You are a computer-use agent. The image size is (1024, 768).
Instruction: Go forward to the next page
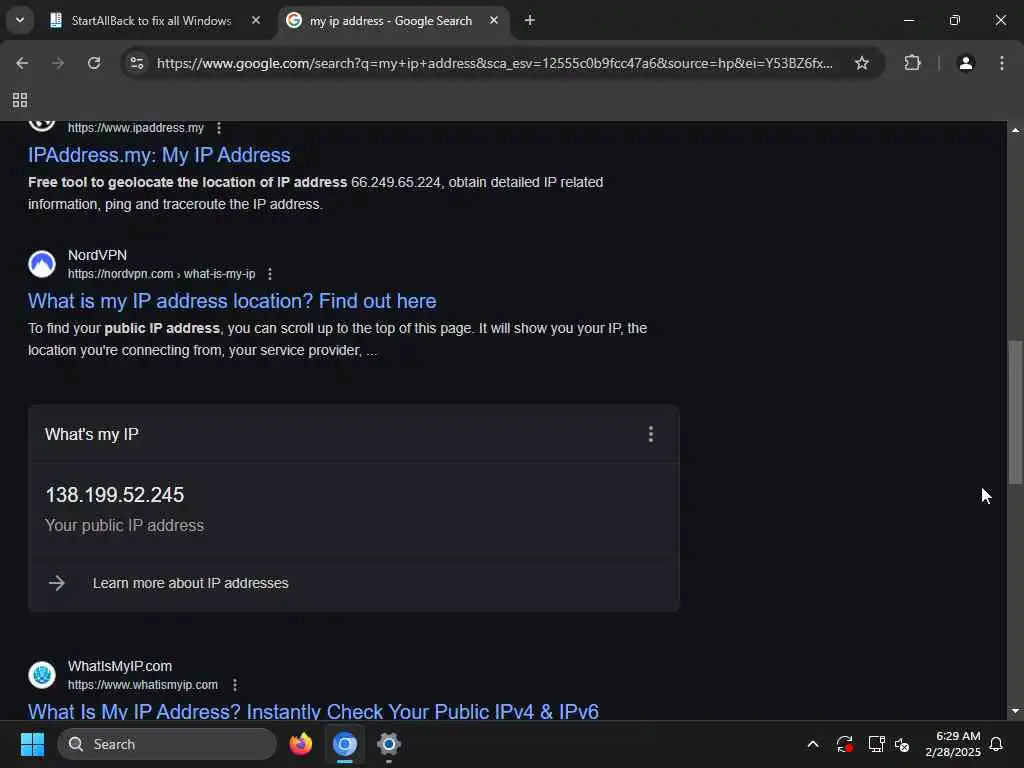point(58,63)
